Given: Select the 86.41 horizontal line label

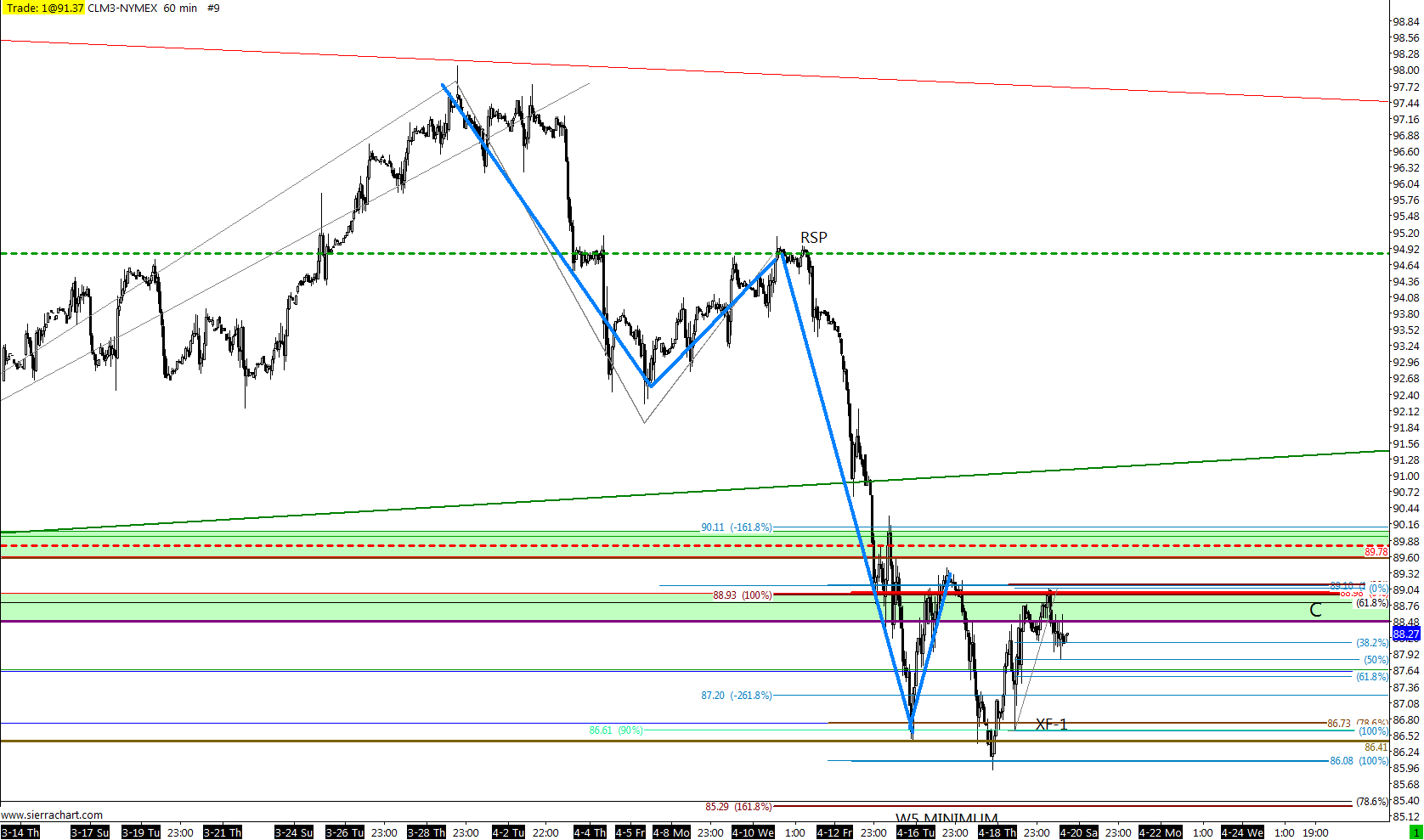Looking at the screenshot, I should (x=1376, y=747).
